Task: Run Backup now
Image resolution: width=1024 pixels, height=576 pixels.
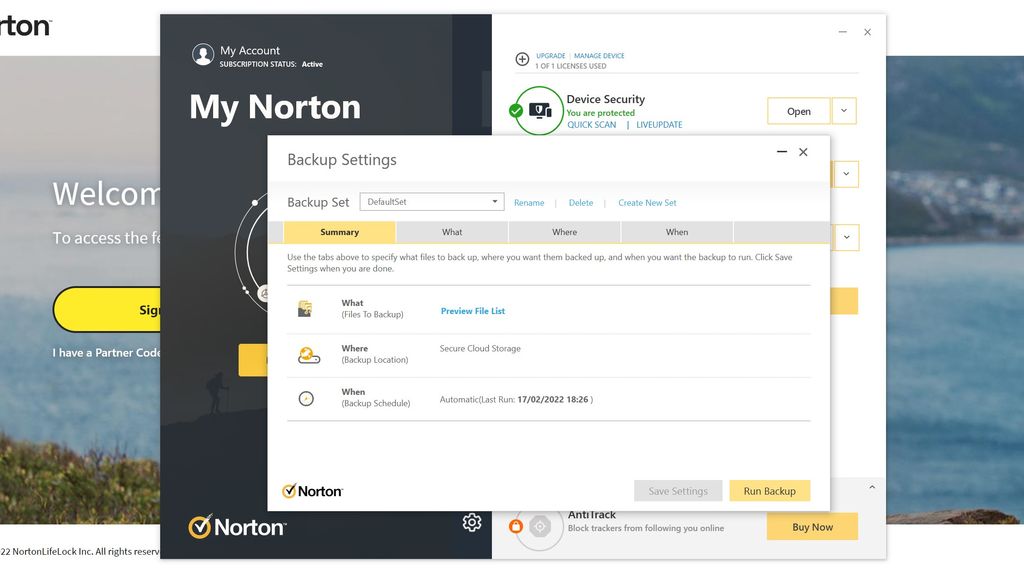Action: point(769,490)
